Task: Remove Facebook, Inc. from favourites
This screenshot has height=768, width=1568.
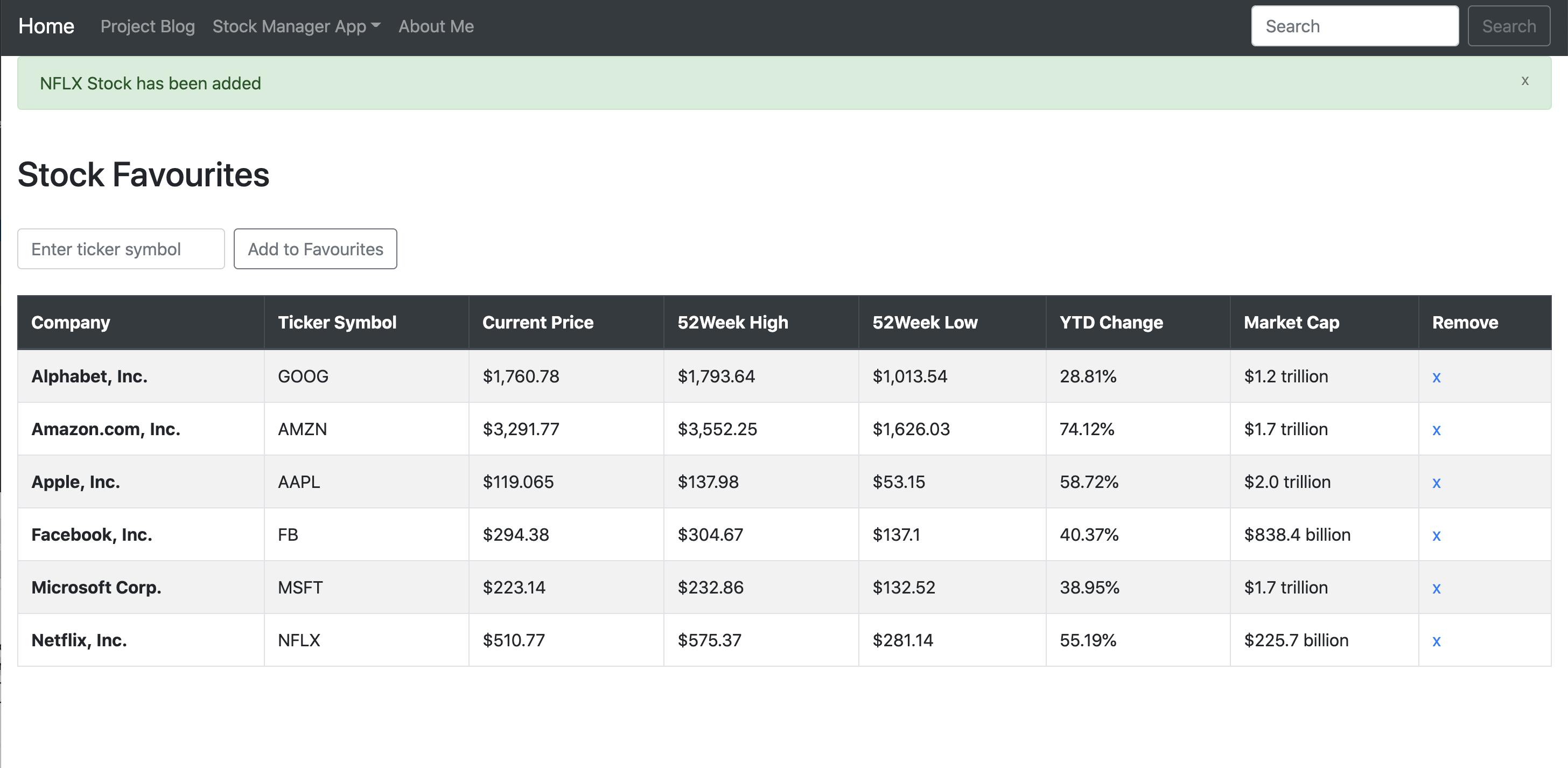Action: [x=1437, y=535]
